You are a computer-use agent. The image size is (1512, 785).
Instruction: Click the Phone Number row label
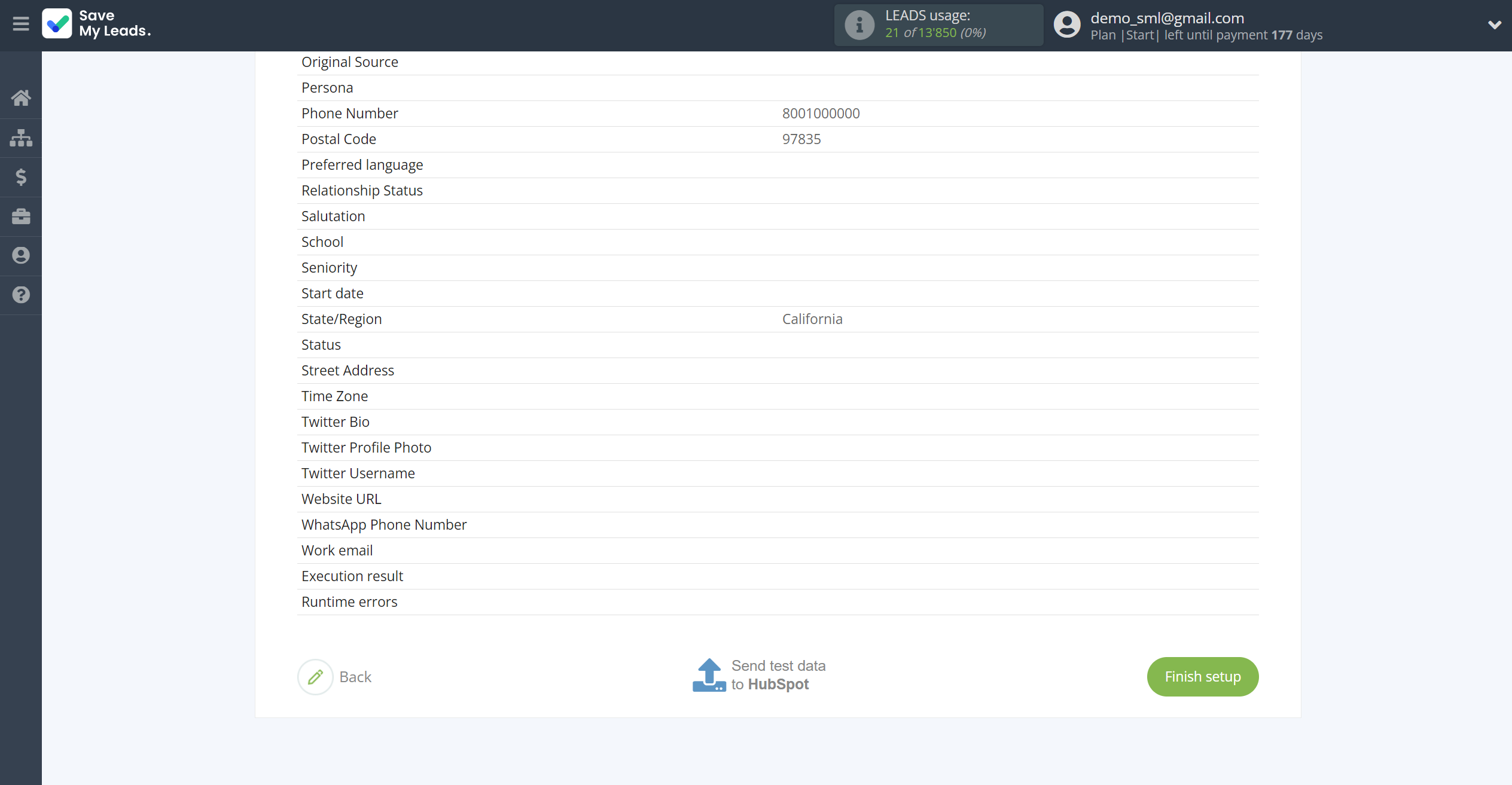point(350,114)
